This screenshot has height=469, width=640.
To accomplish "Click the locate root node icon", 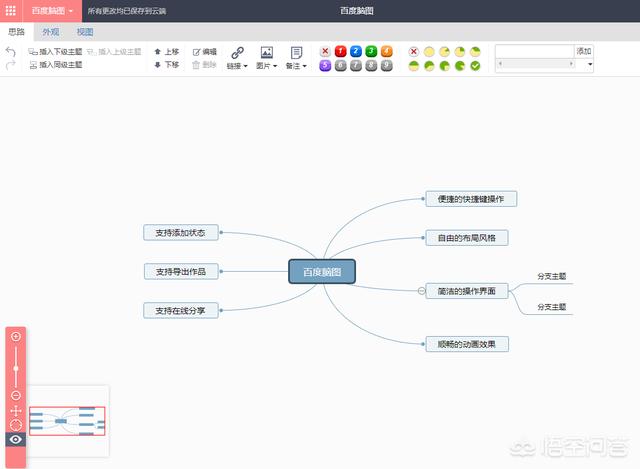I will click(16, 425).
